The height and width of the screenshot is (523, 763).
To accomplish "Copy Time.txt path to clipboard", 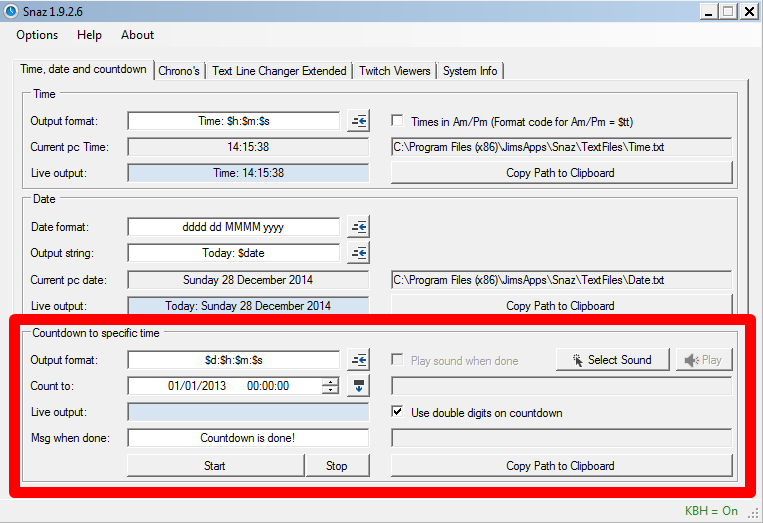I will 561,173.
